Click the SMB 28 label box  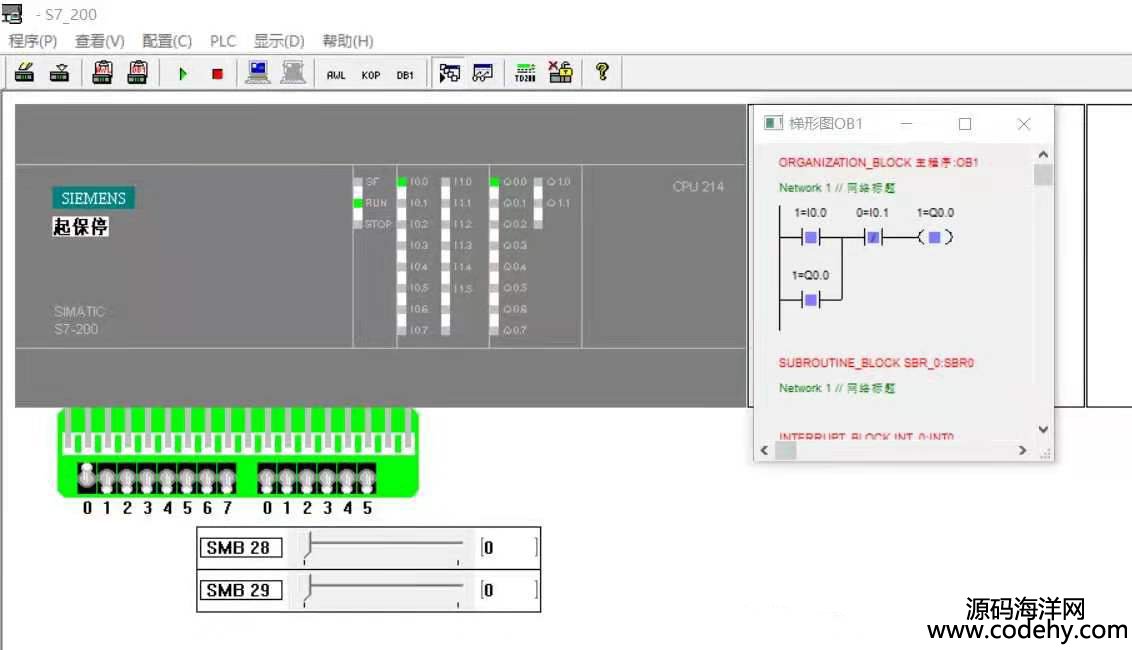(x=240, y=548)
